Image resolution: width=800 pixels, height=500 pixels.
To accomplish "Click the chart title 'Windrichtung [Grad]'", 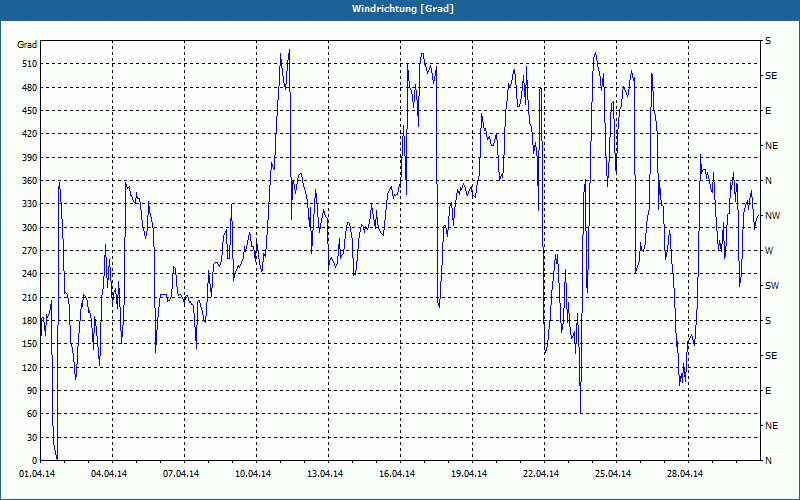I will pyautogui.click(x=403, y=9).
